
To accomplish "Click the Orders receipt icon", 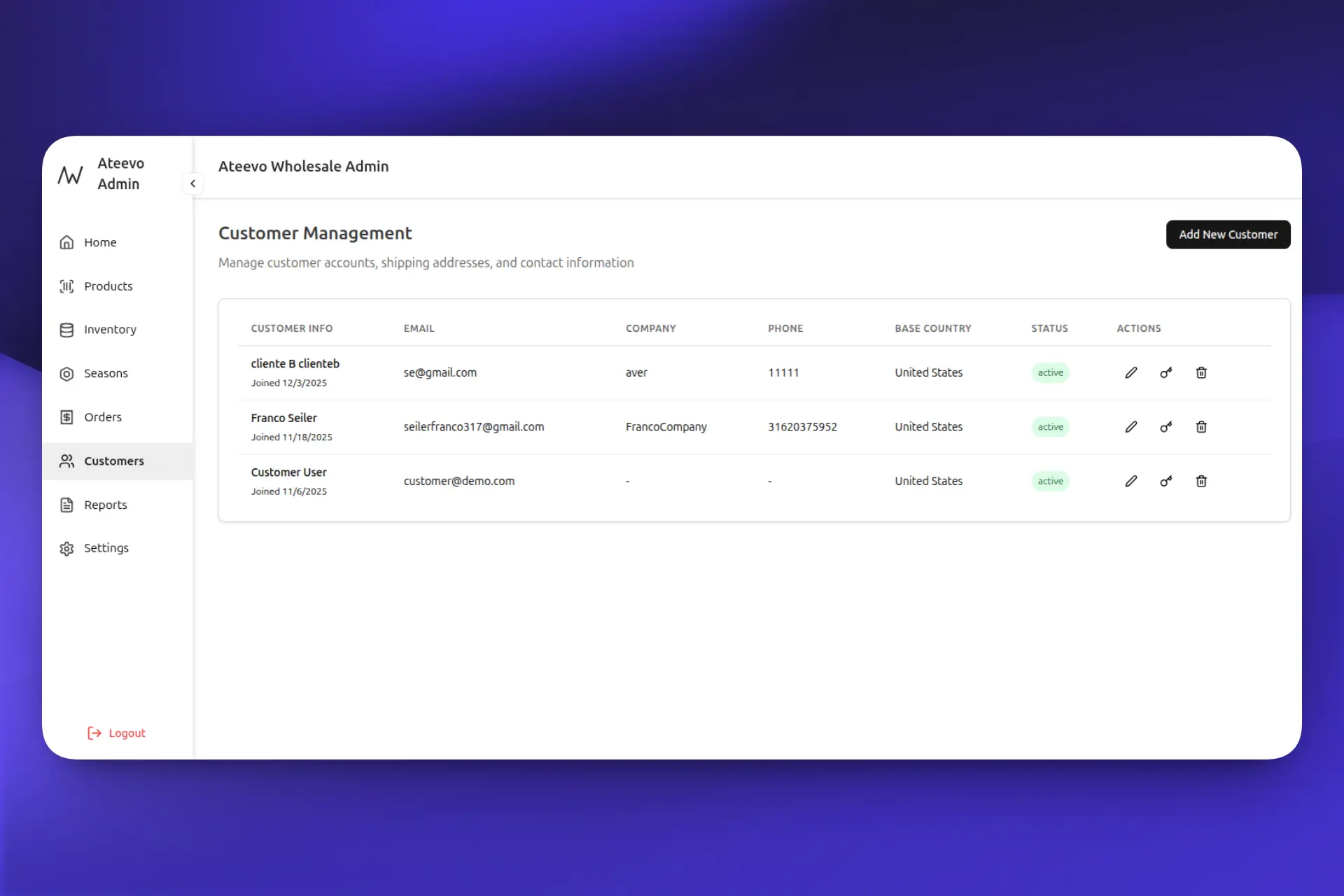I will (x=66, y=417).
